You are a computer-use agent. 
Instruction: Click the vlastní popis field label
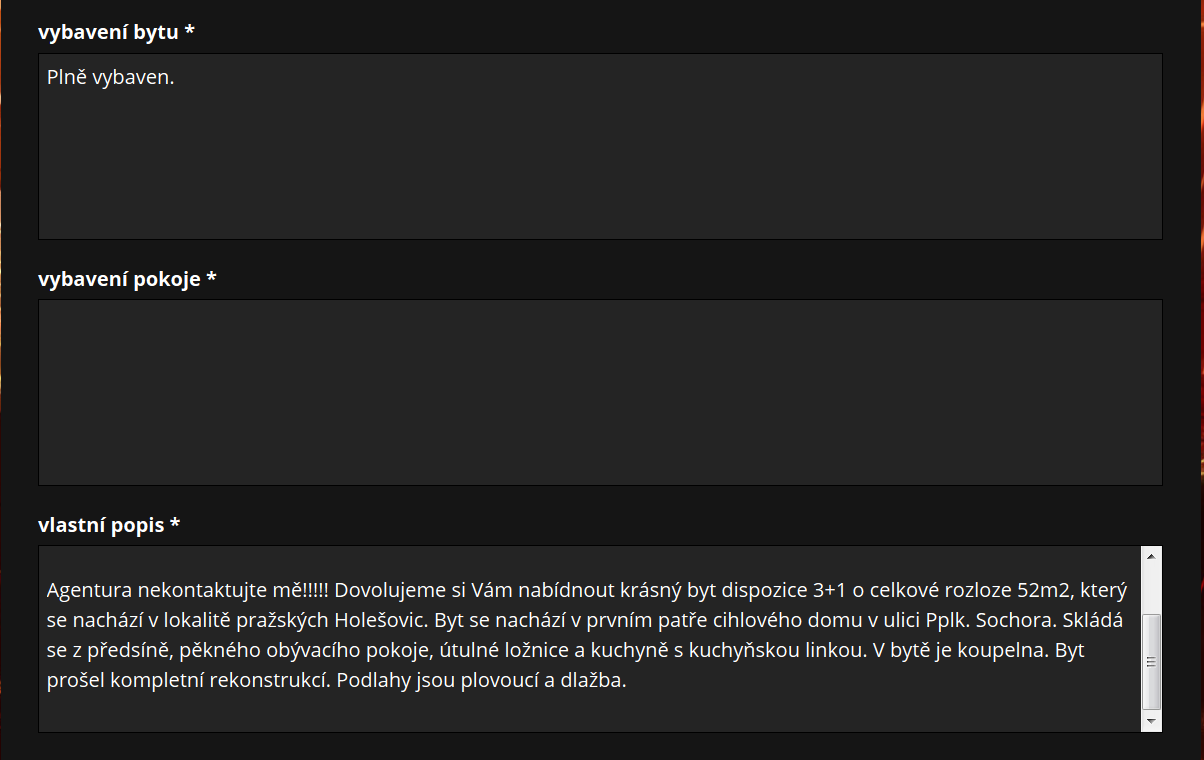click(x=109, y=524)
